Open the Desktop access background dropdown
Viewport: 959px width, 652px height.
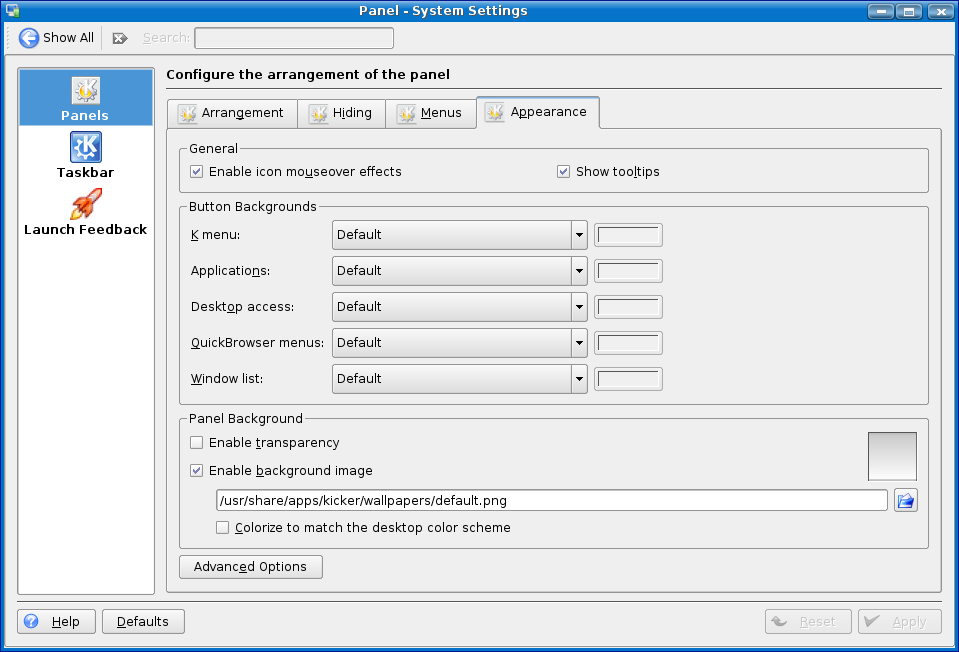[578, 307]
